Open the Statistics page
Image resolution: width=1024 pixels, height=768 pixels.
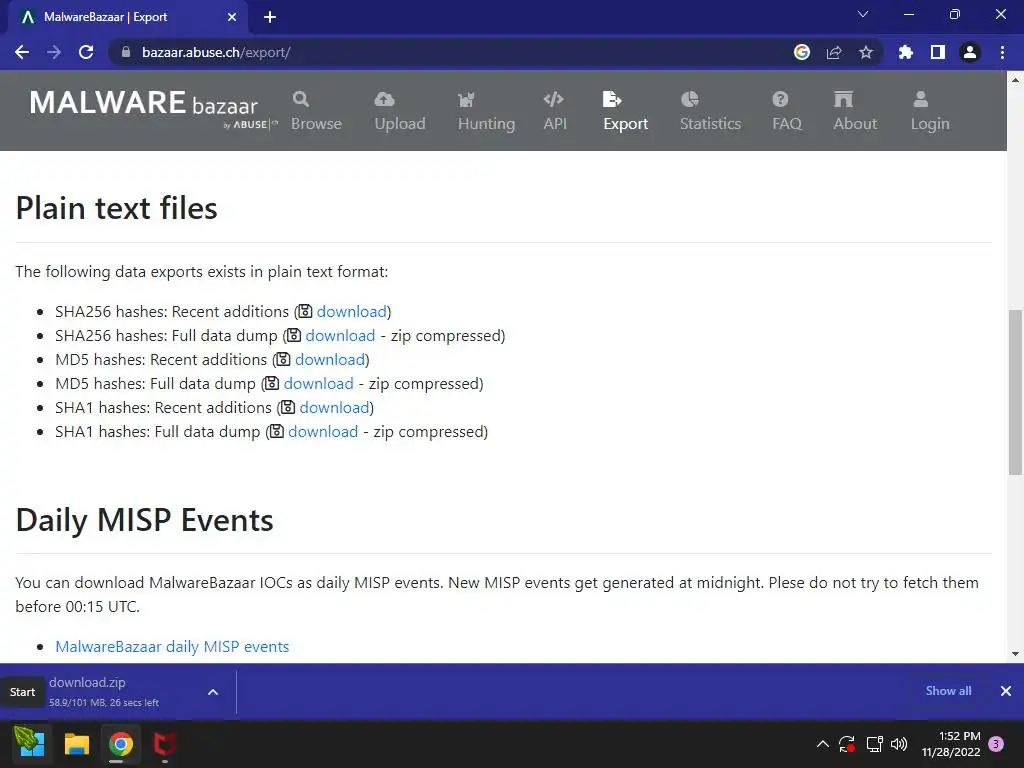(710, 111)
